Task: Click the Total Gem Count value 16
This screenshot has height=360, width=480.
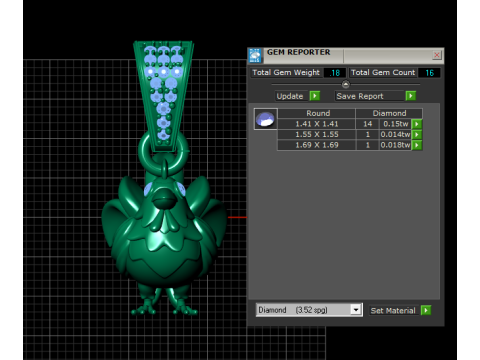Action: [x=429, y=73]
